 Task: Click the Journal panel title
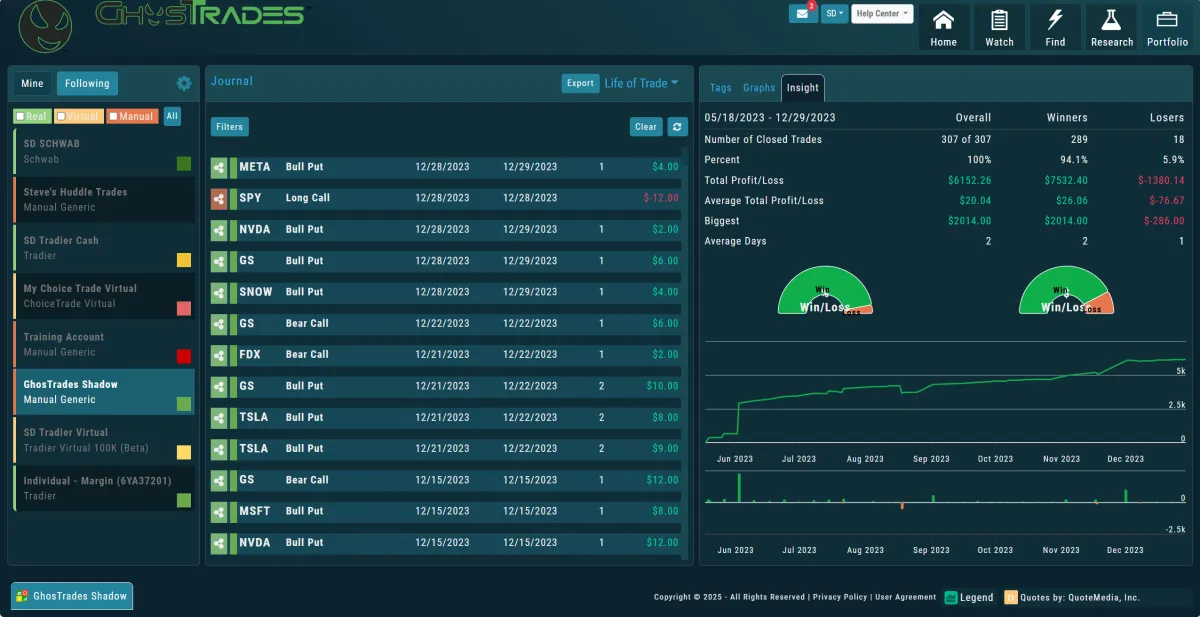pos(232,81)
